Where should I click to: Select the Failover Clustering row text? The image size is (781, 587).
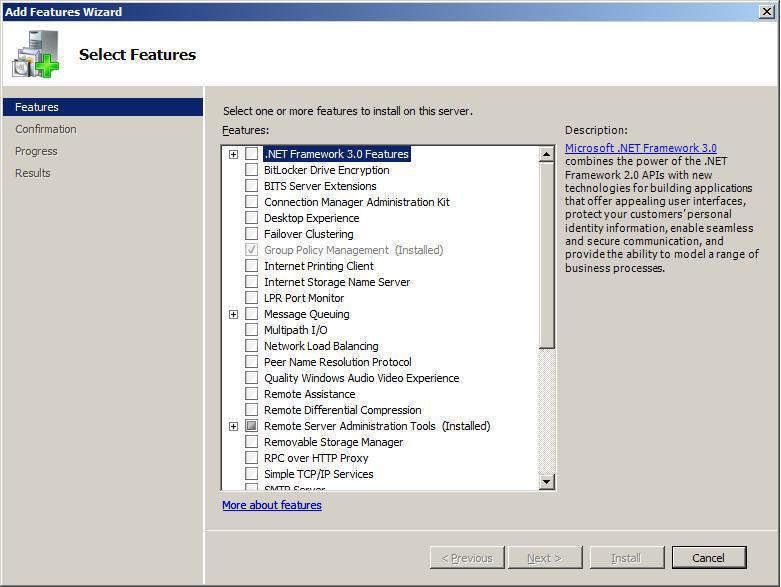click(x=308, y=234)
